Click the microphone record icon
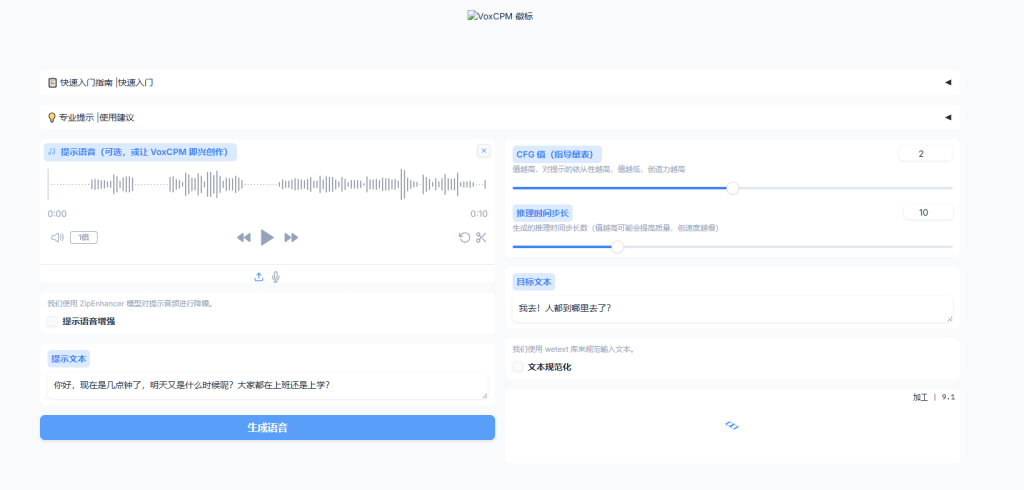 (x=275, y=277)
